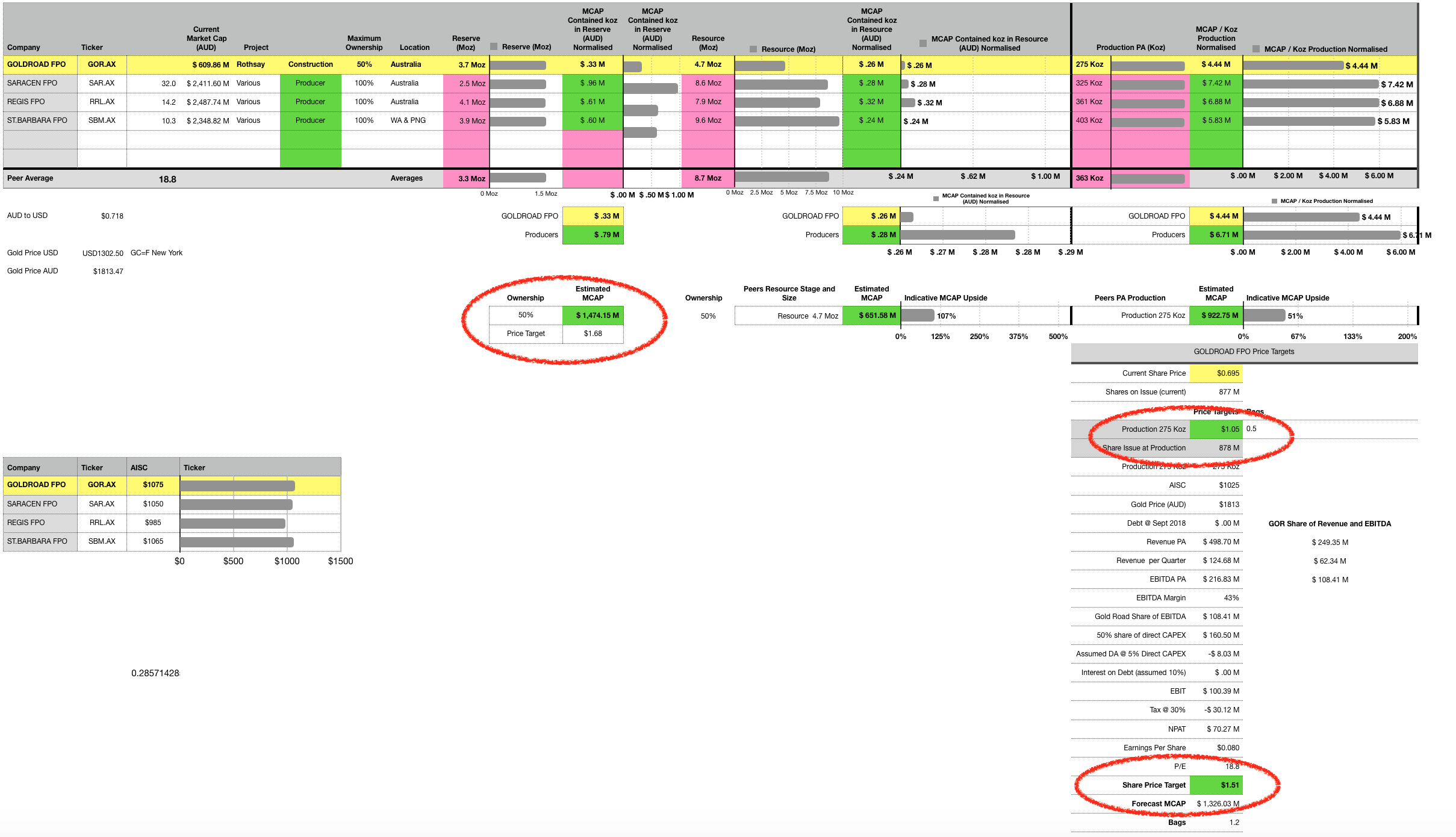Select the $ .61 M normalised cell
1456x837 pixels.
(593, 102)
